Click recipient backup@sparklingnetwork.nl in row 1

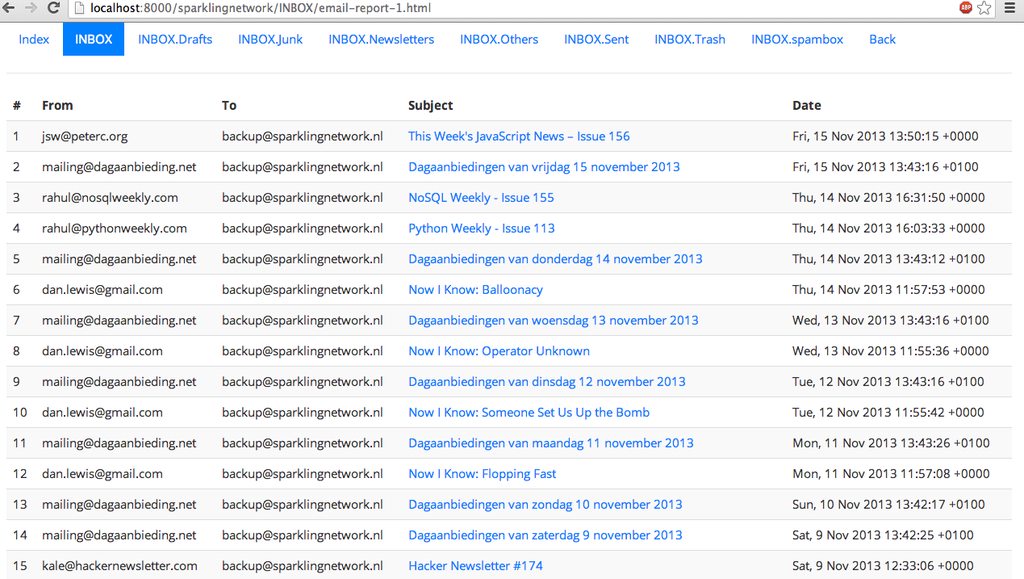(302, 136)
